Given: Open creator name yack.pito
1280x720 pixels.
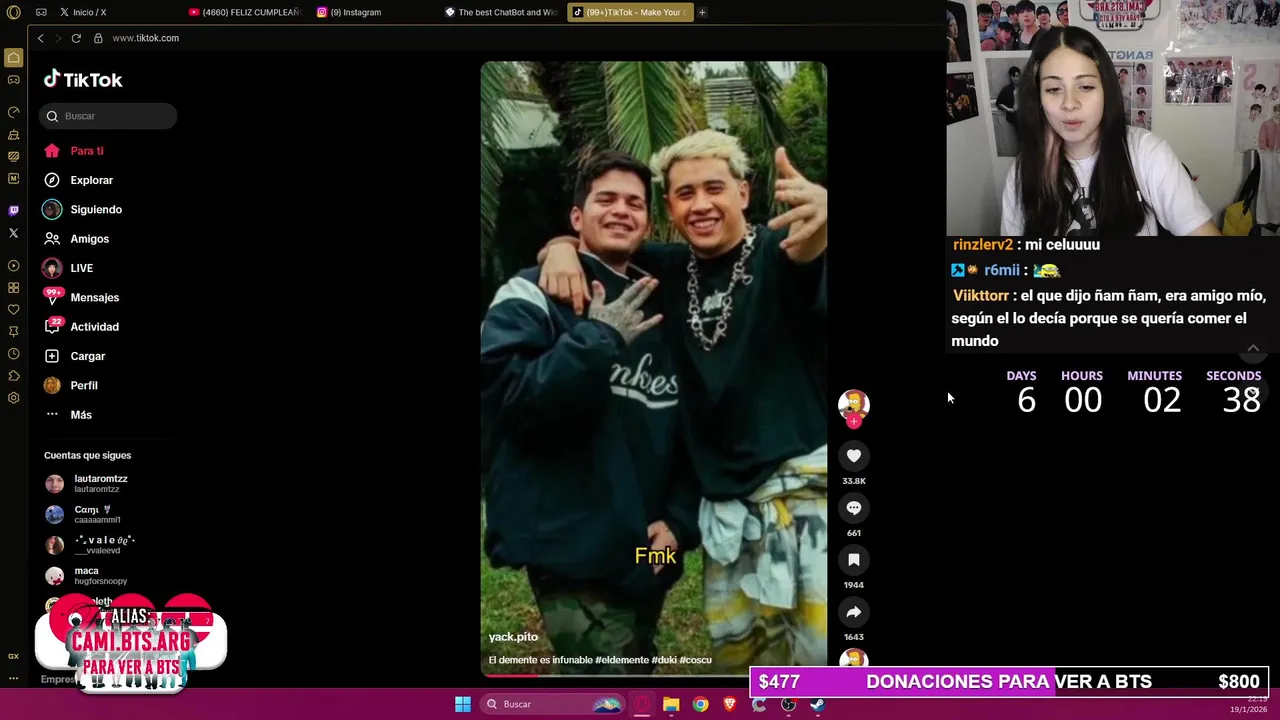Looking at the screenshot, I should pos(513,637).
